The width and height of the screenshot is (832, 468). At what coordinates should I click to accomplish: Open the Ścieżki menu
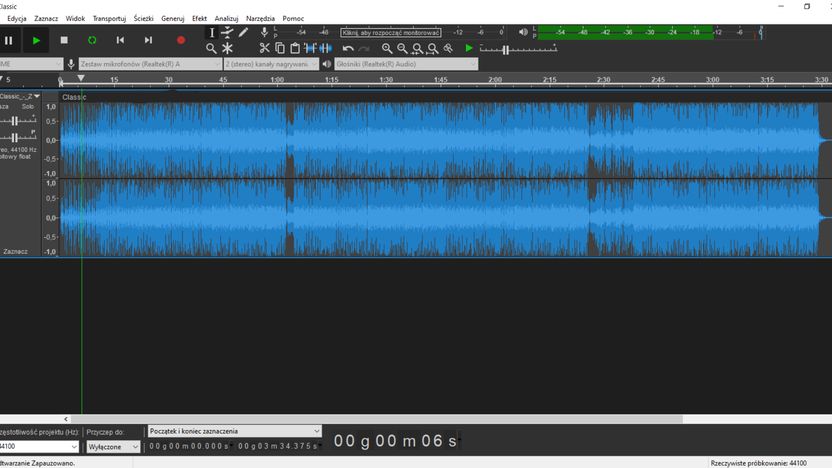[x=143, y=19]
